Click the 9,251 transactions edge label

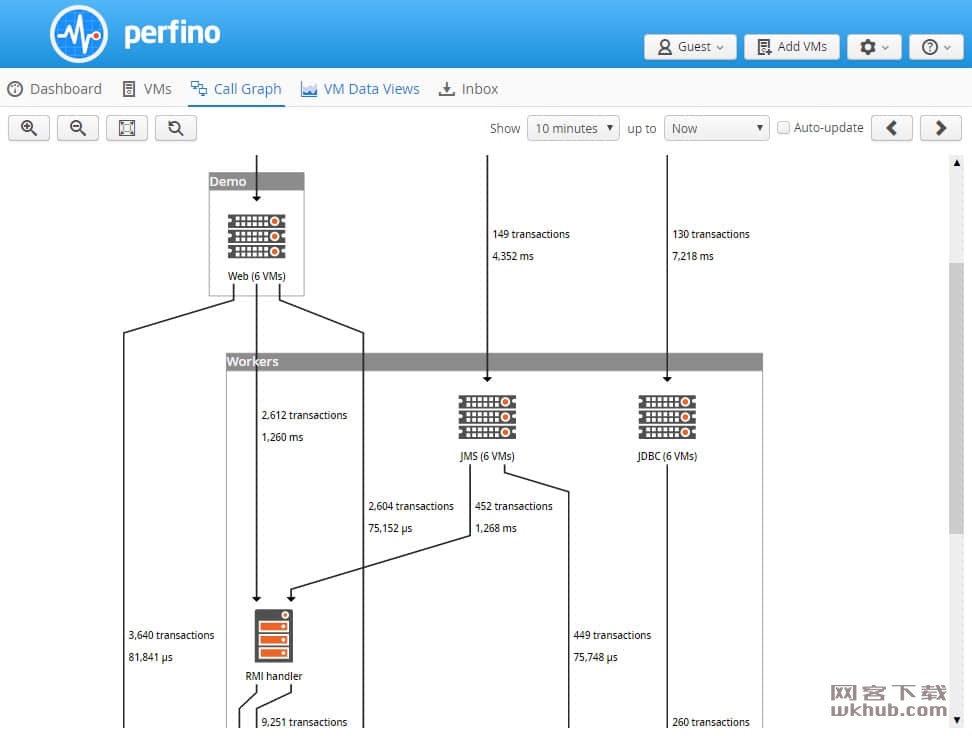point(304,722)
